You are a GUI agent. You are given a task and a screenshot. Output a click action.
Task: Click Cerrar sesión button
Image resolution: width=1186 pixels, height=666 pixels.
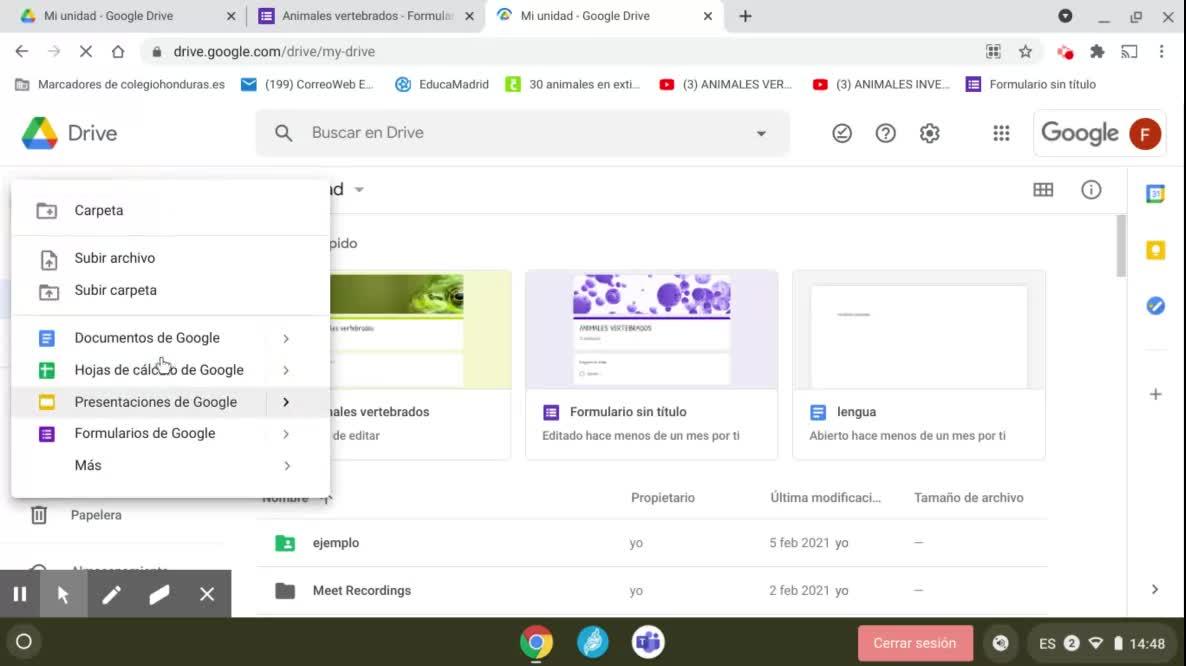tap(915, 643)
